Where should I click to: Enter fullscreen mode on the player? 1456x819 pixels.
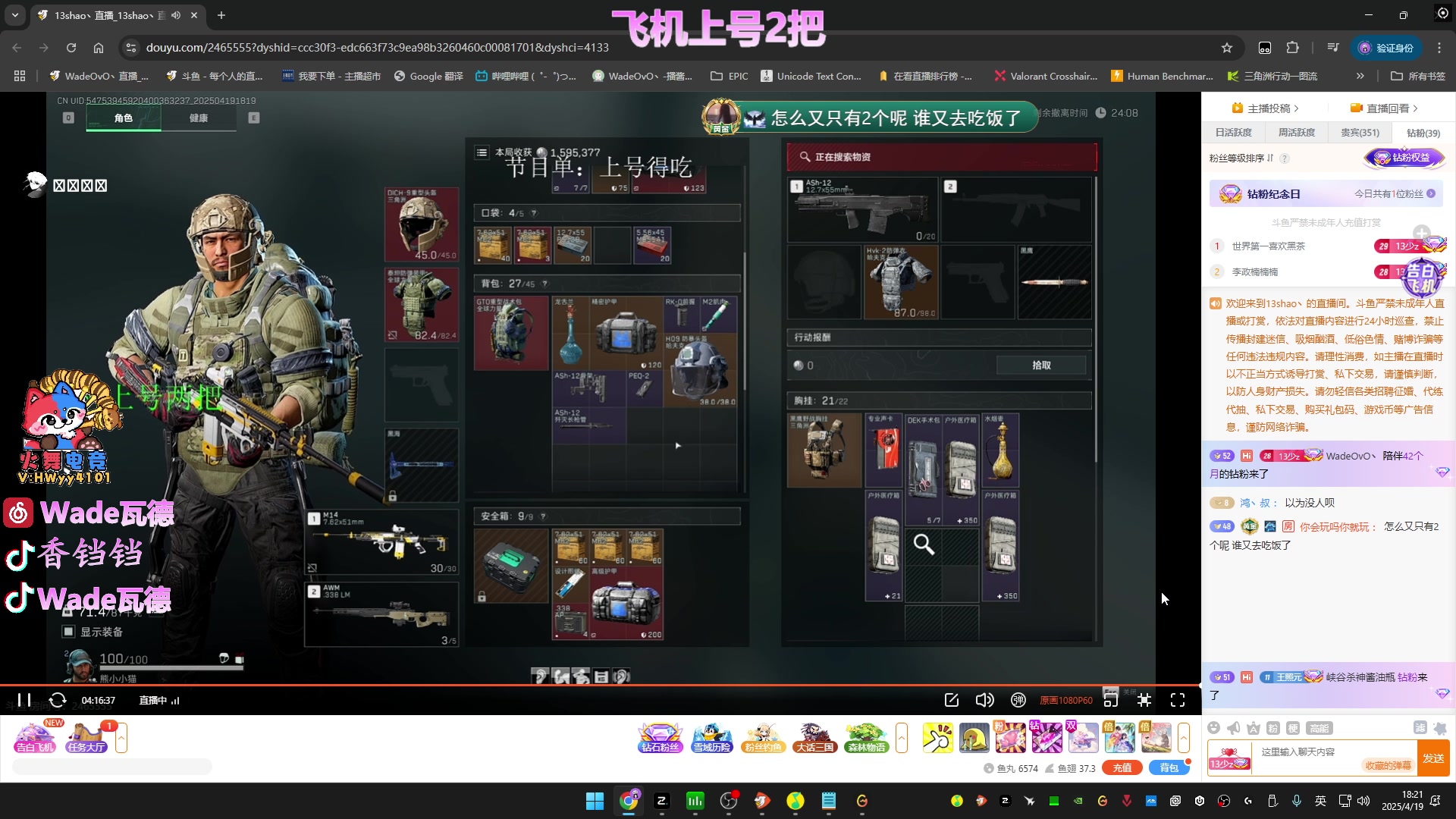[x=1177, y=700]
